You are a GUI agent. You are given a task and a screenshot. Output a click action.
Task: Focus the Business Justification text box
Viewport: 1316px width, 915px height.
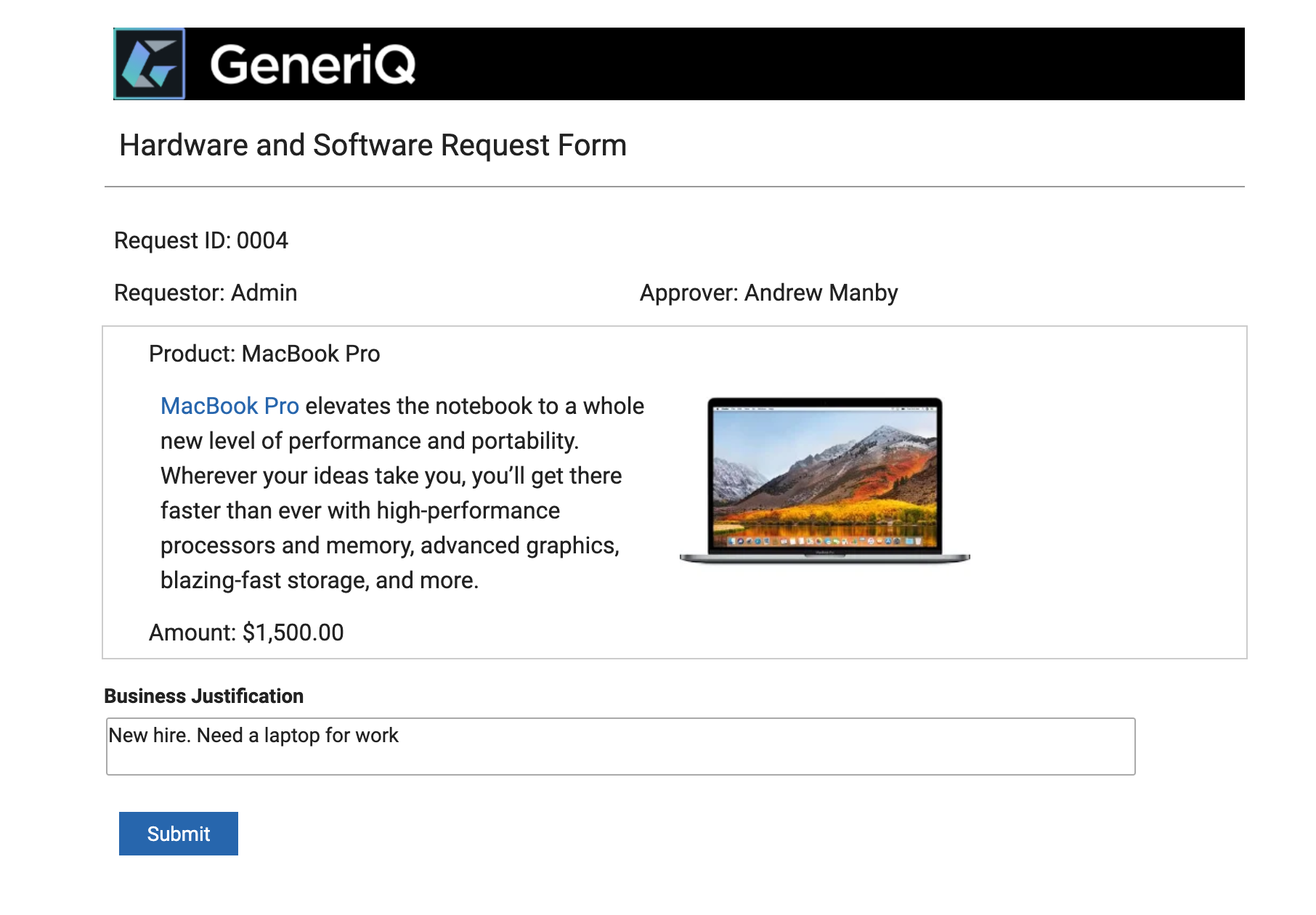(621, 747)
